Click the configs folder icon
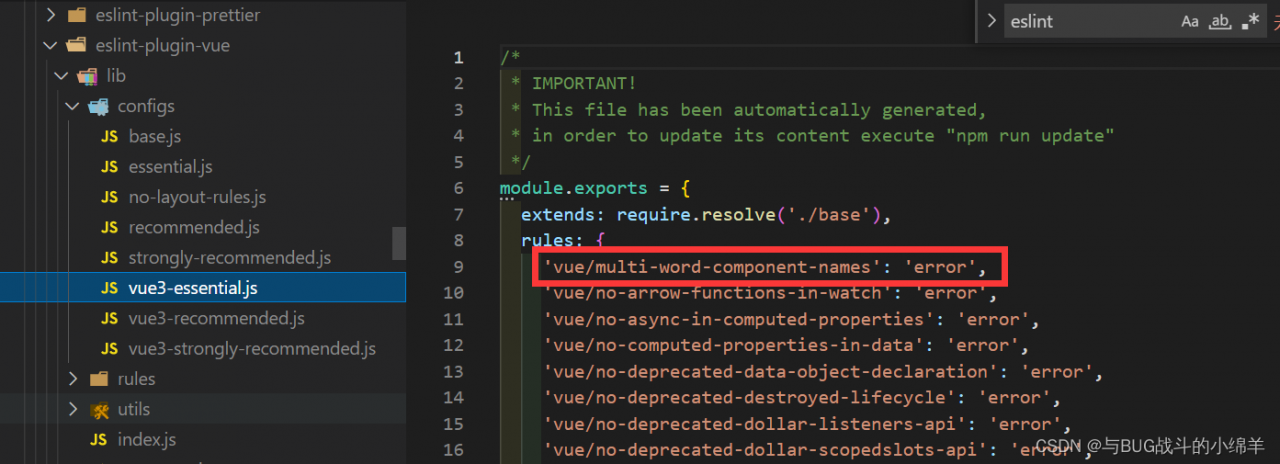This screenshot has width=1280, height=464. click(98, 106)
